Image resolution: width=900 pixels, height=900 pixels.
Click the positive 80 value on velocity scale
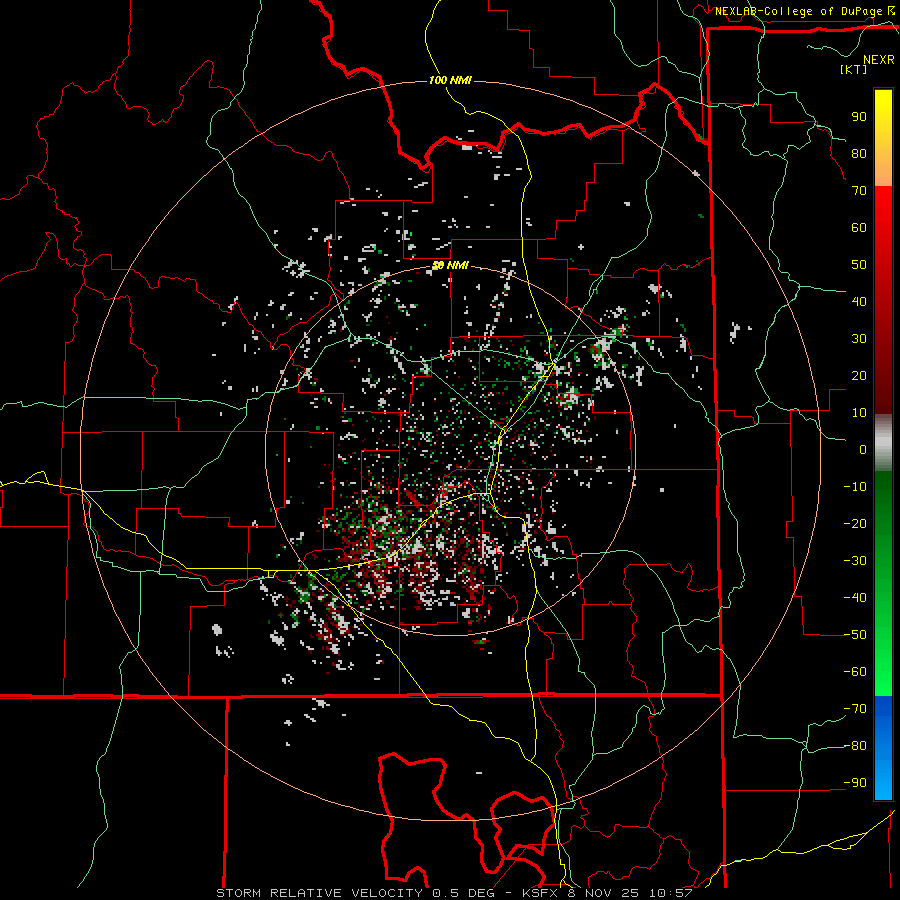[859, 153]
